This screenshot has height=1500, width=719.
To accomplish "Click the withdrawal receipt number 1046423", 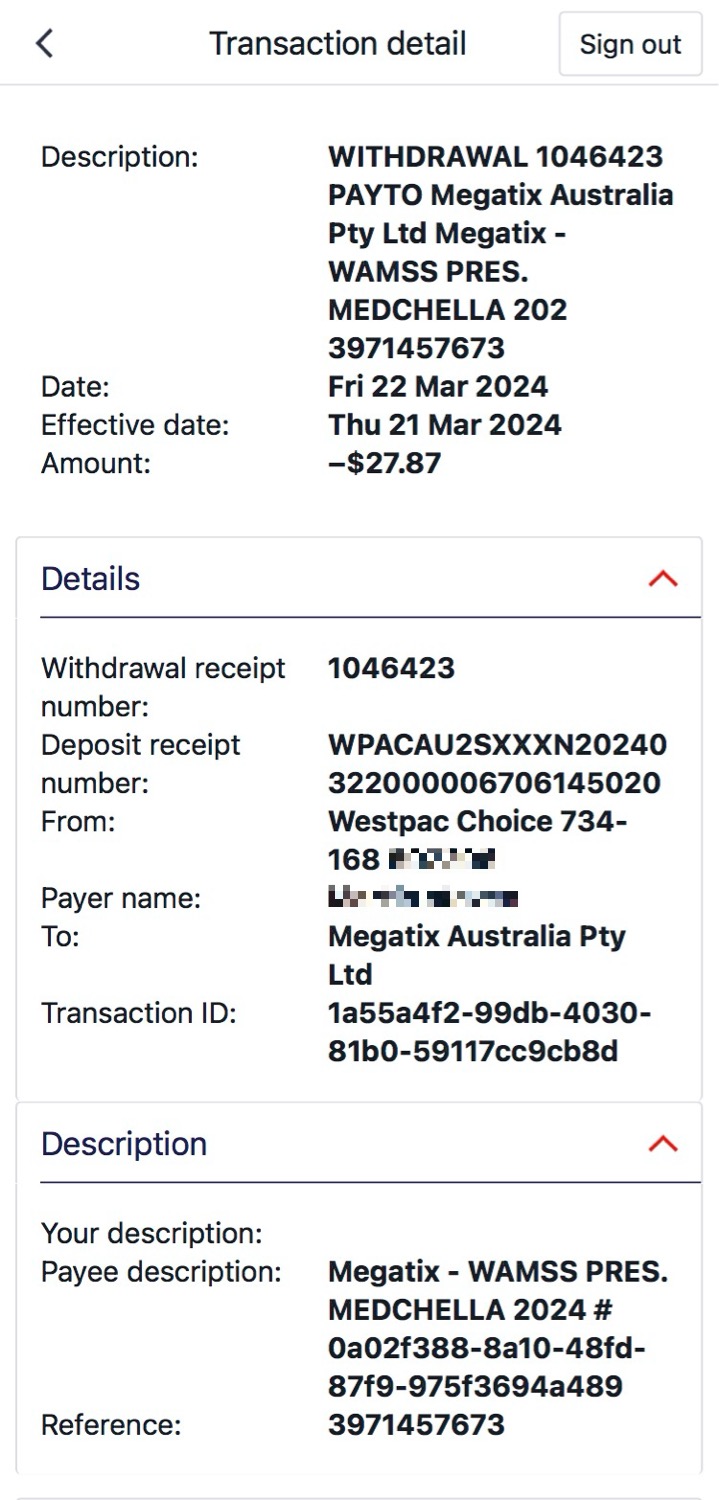I will [390, 667].
